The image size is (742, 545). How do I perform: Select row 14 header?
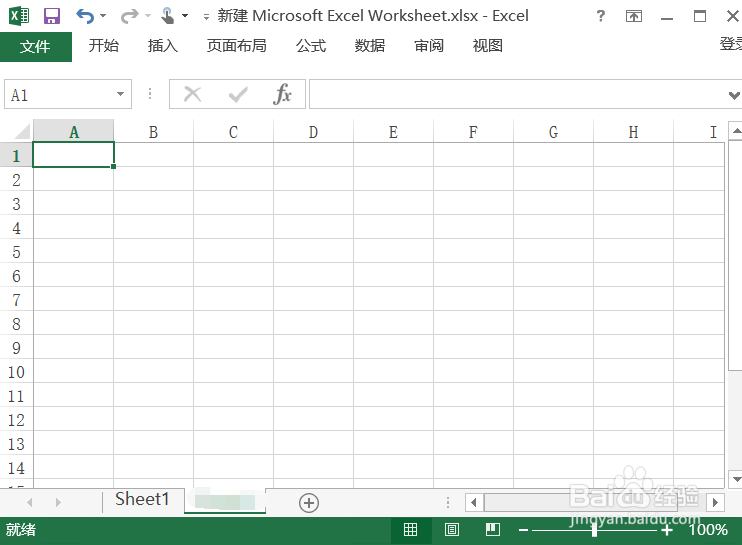[16, 467]
